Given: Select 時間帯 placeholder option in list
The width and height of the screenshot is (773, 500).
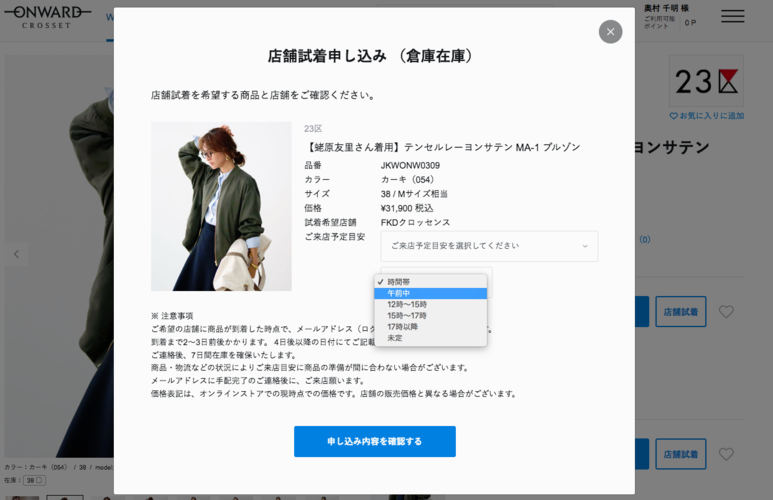Looking at the screenshot, I should tap(430, 282).
